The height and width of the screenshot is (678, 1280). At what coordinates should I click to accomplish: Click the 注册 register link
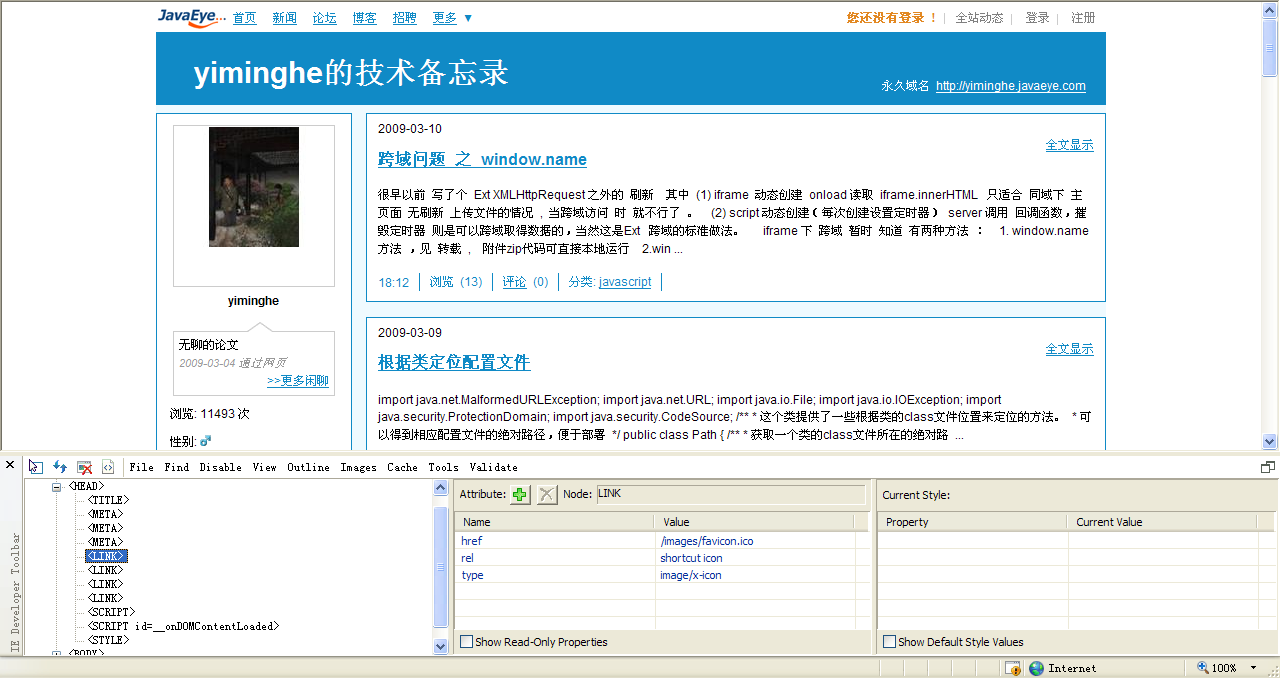pos(1083,18)
